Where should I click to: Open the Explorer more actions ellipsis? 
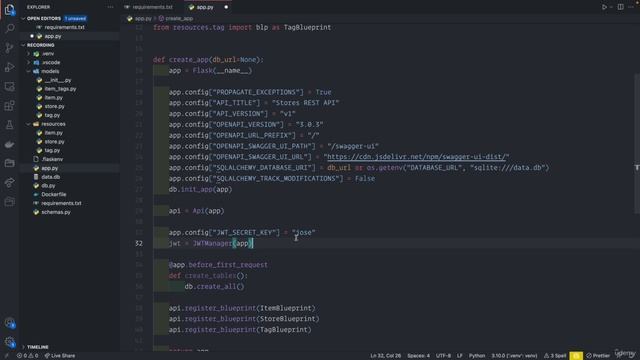pyautogui.click(x=110, y=7)
